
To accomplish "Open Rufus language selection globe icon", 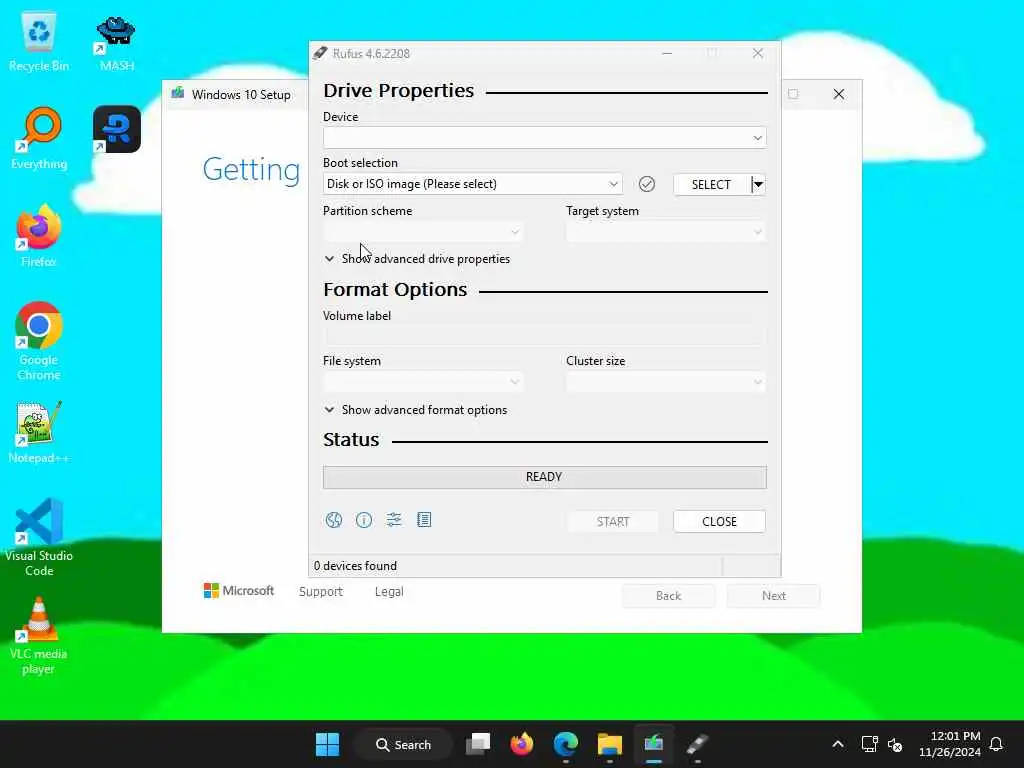I will pos(334,520).
